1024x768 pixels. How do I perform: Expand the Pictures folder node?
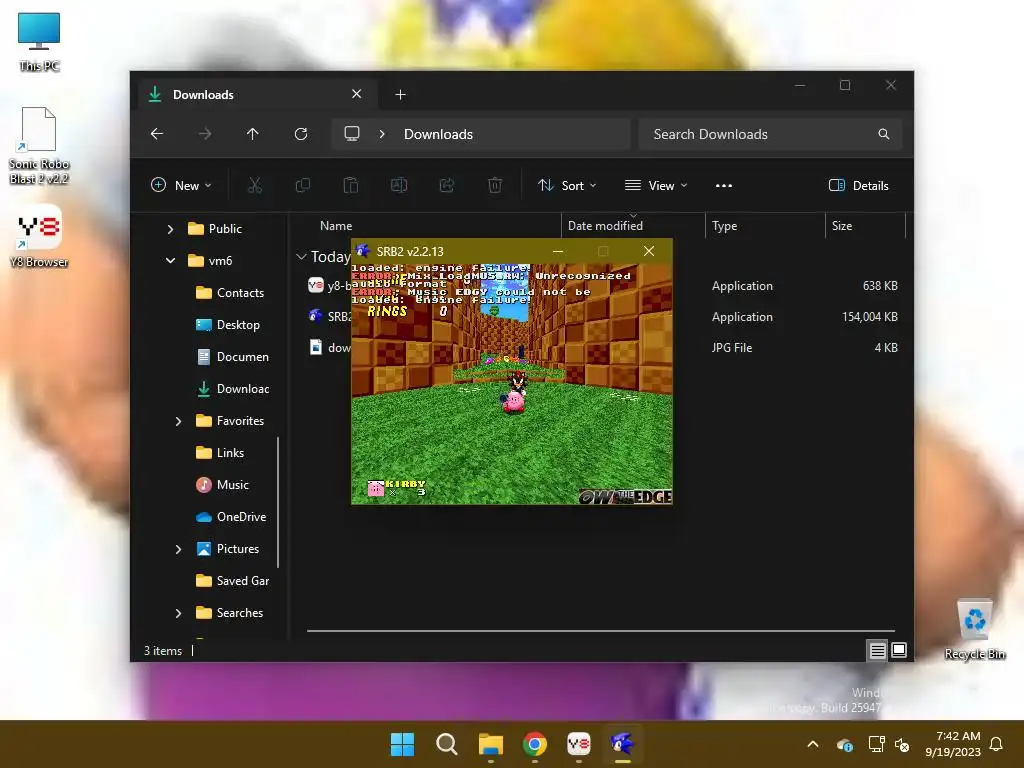point(178,549)
